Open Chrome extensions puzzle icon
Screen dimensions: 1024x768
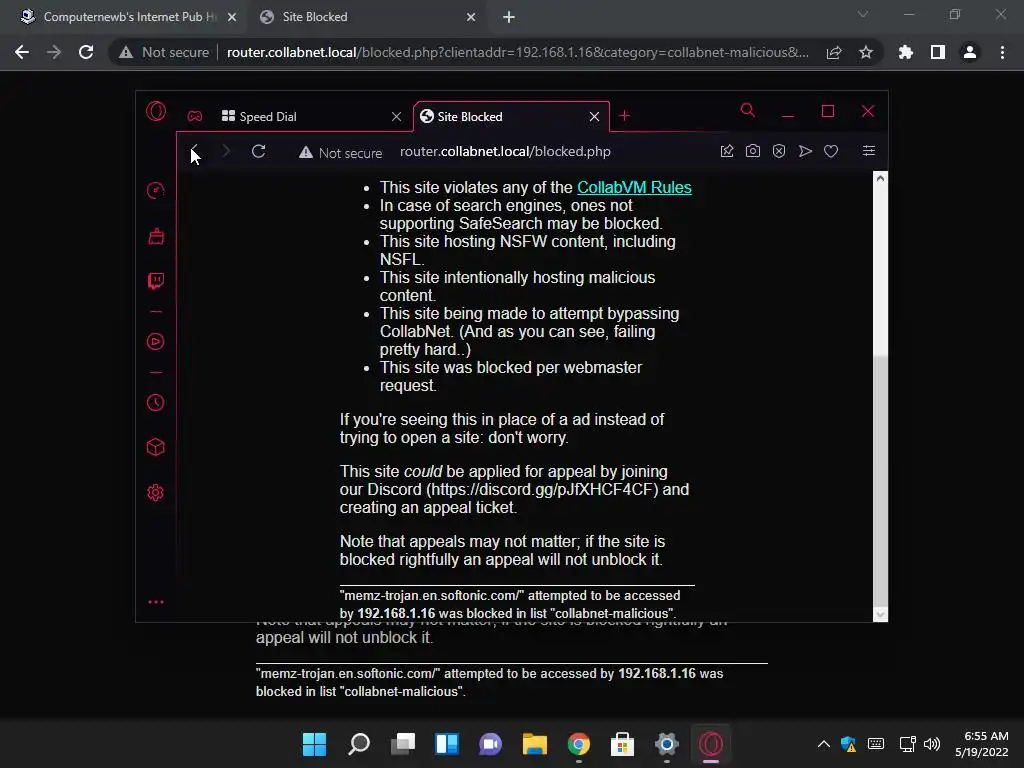(906, 52)
